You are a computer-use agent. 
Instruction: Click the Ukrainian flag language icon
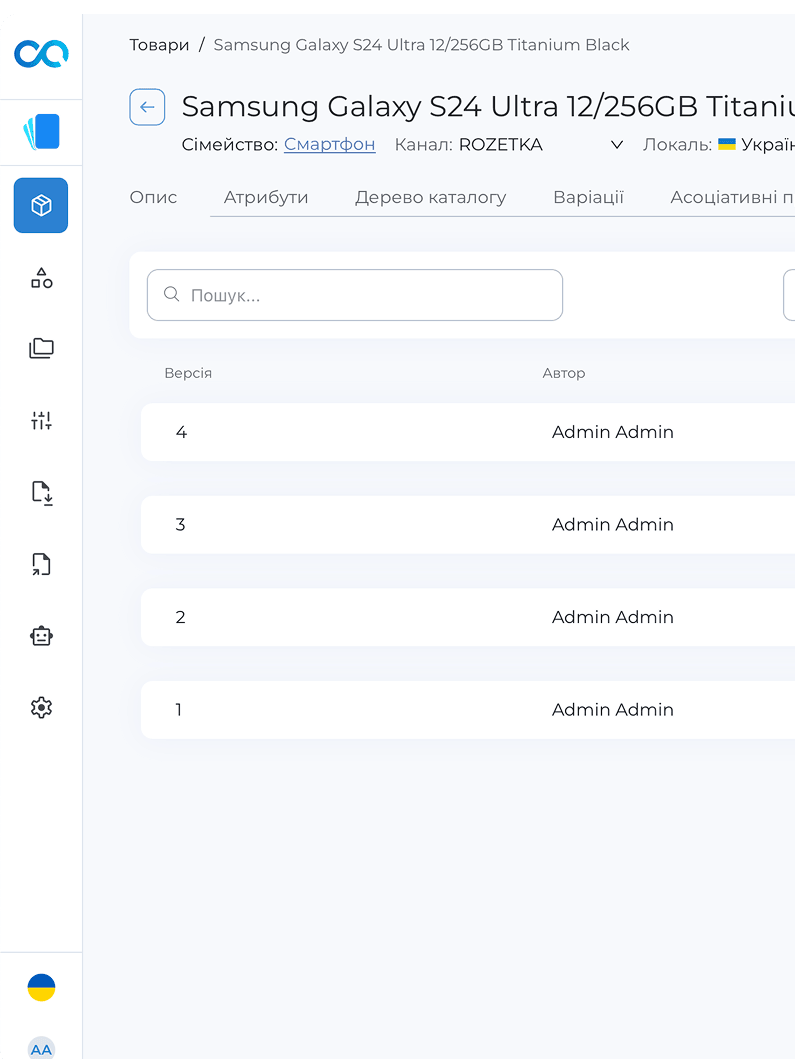[41, 987]
